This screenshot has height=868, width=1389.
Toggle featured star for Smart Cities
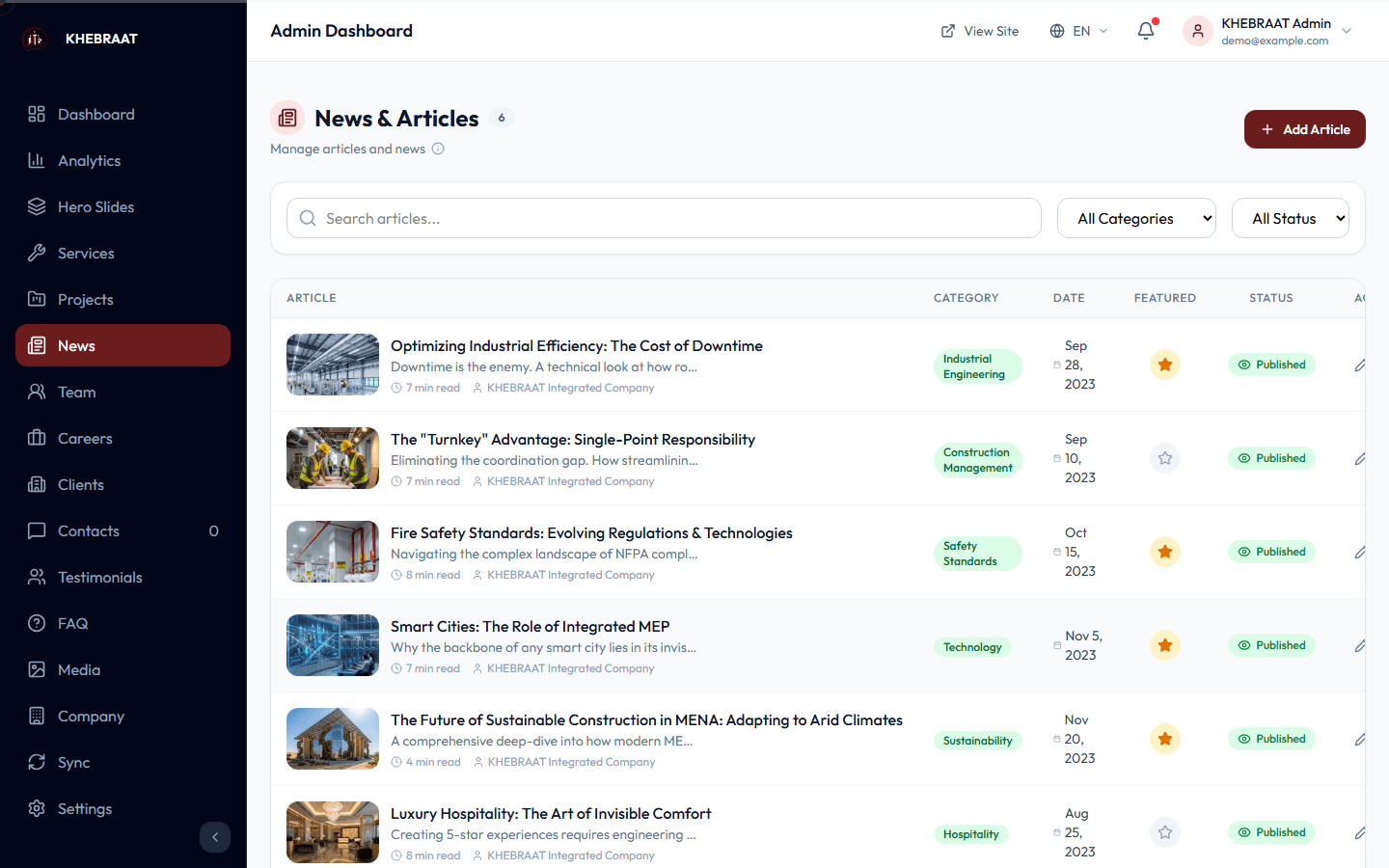(x=1165, y=645)
